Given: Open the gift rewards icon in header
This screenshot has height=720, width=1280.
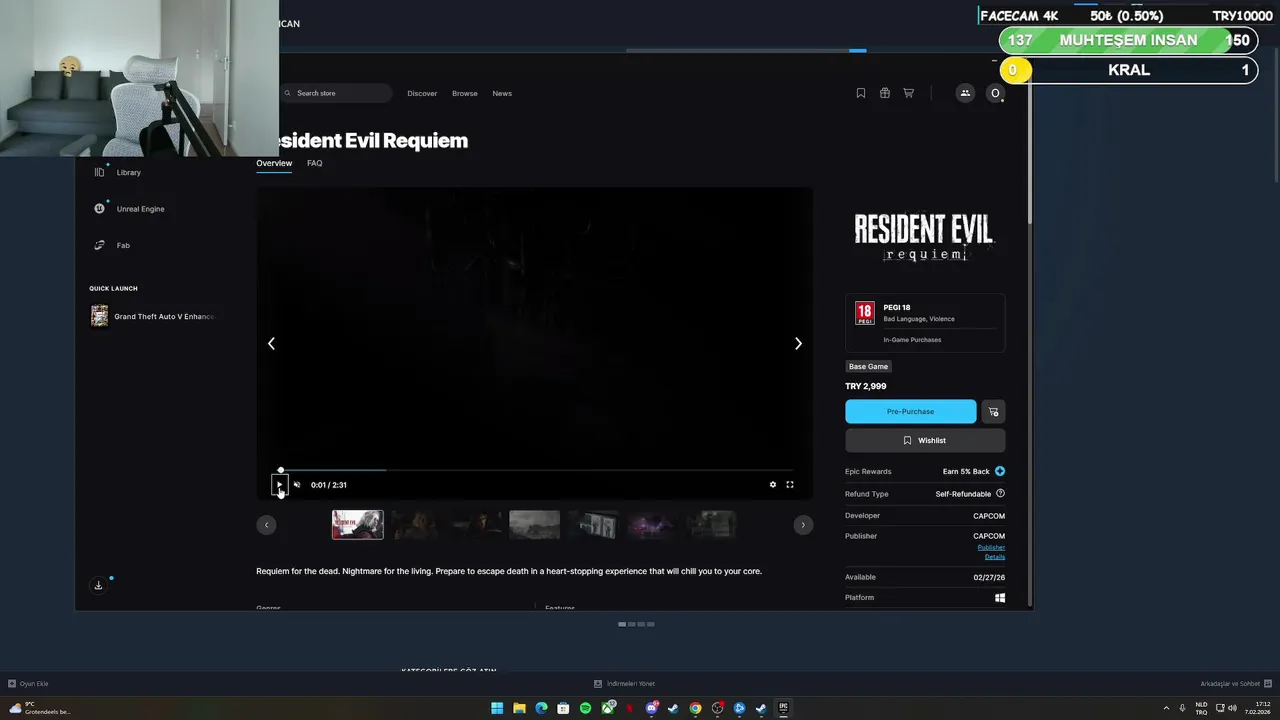Looking at the screenshot, I should [x=885, y=93].
